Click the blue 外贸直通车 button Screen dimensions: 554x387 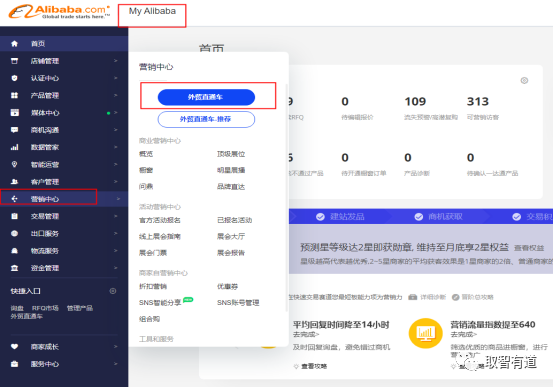[x=206, y=97]
